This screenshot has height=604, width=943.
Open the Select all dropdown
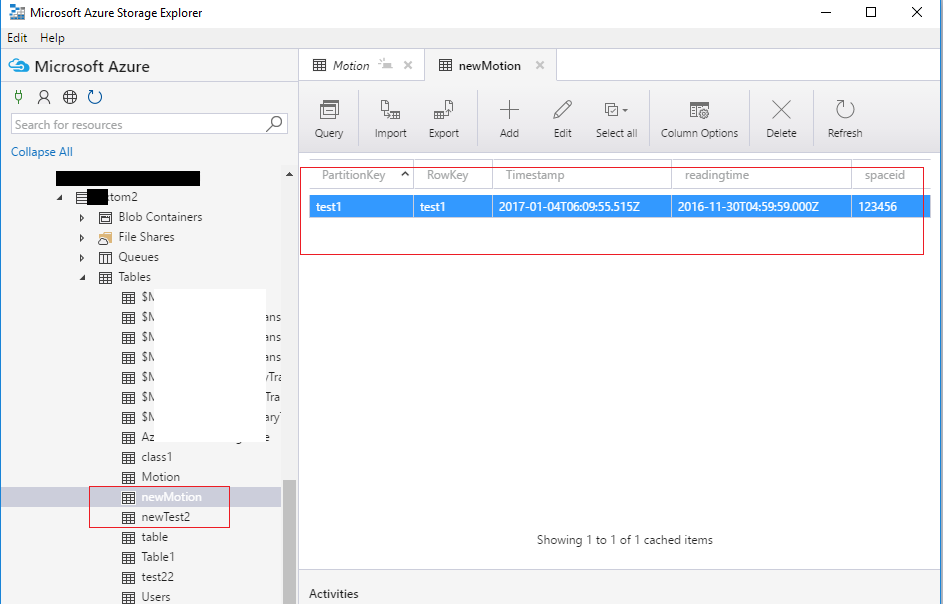pyautogui.click(x=616, y=119)
